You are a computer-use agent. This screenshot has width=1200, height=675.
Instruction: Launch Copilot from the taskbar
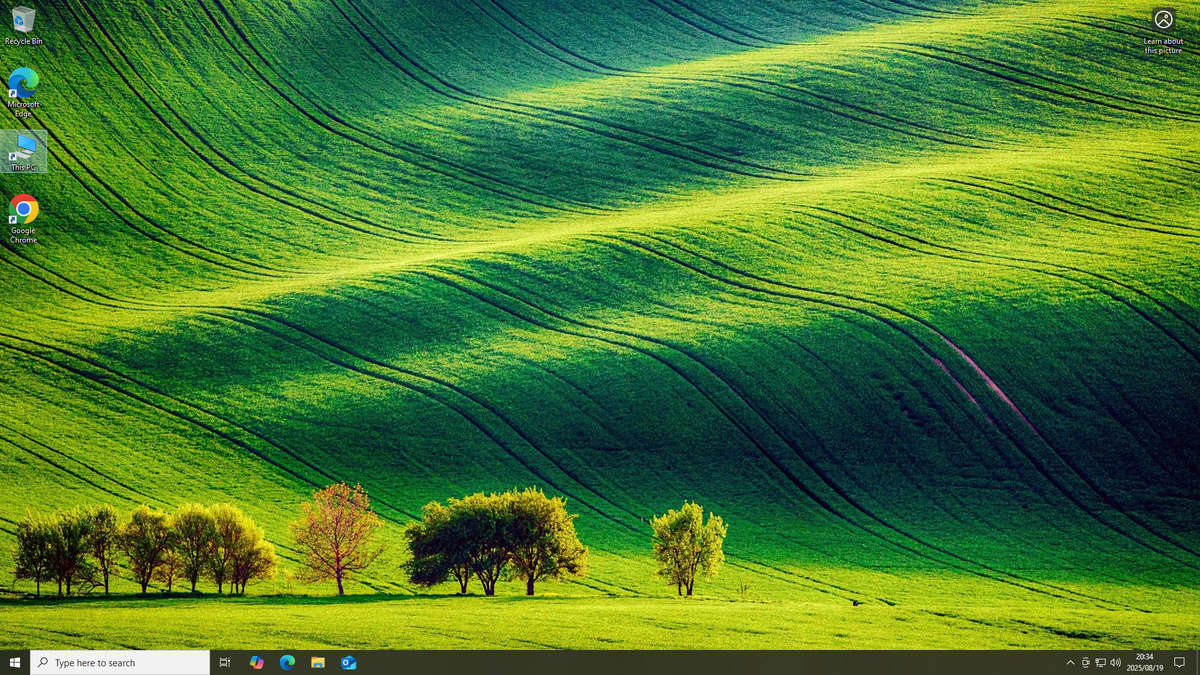[257, 662]
